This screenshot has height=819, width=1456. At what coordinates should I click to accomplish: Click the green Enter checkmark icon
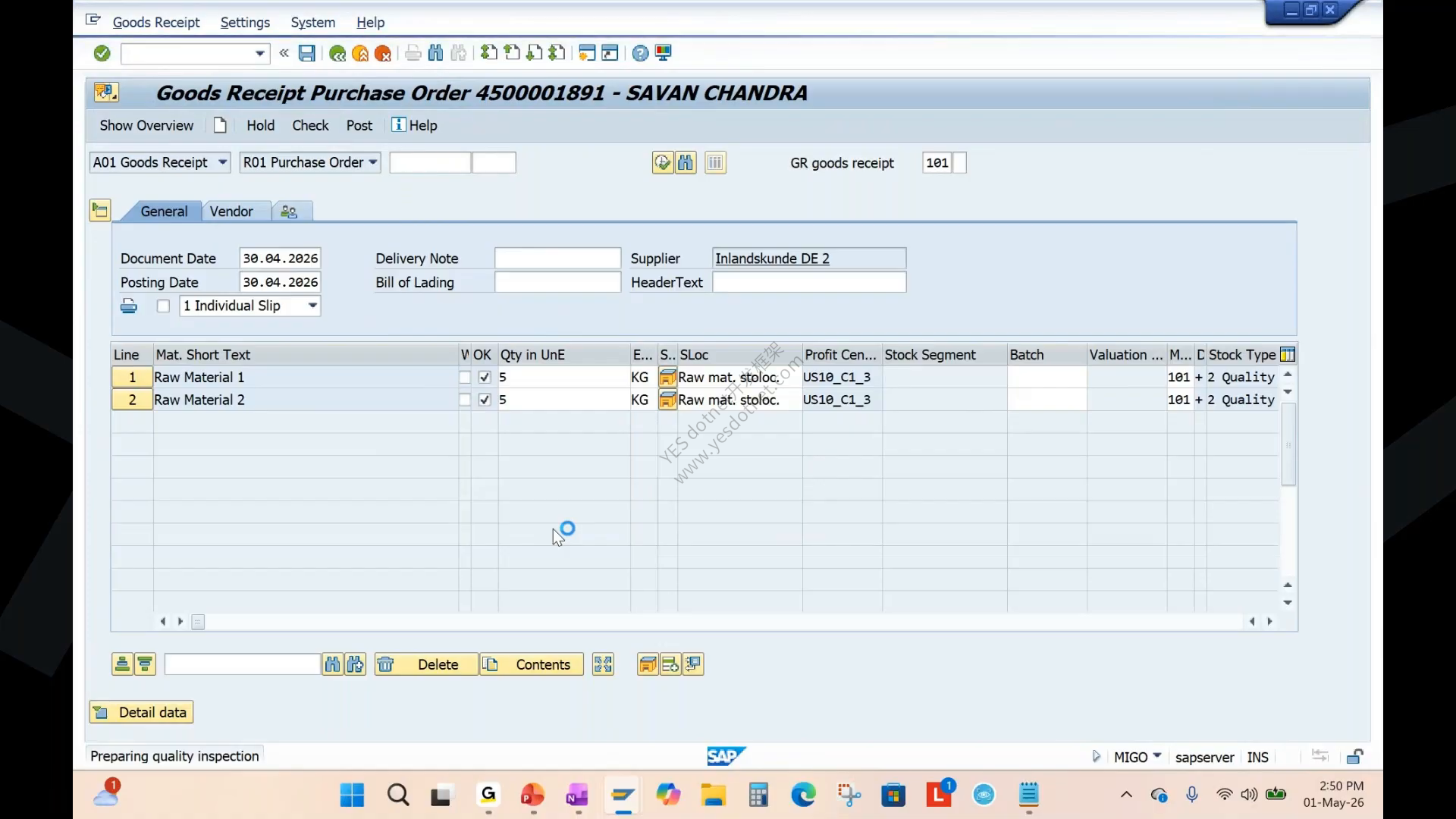pyautogui.click(x=102, y=53)
